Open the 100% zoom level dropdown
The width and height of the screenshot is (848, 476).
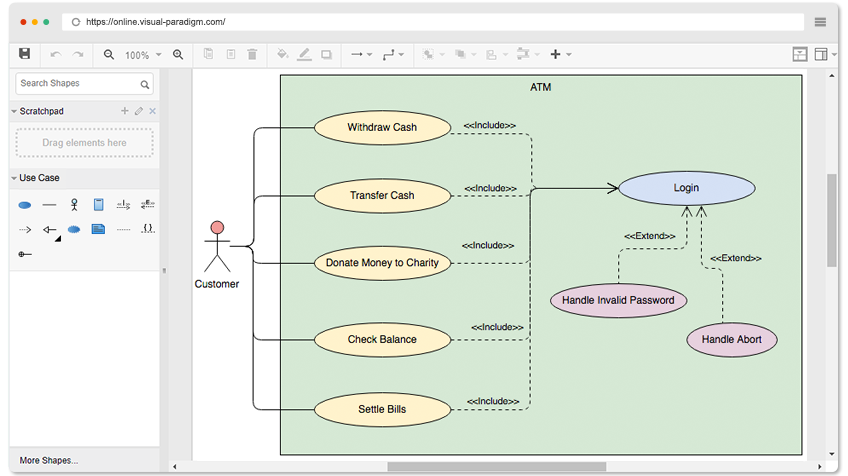click(143, 55)
